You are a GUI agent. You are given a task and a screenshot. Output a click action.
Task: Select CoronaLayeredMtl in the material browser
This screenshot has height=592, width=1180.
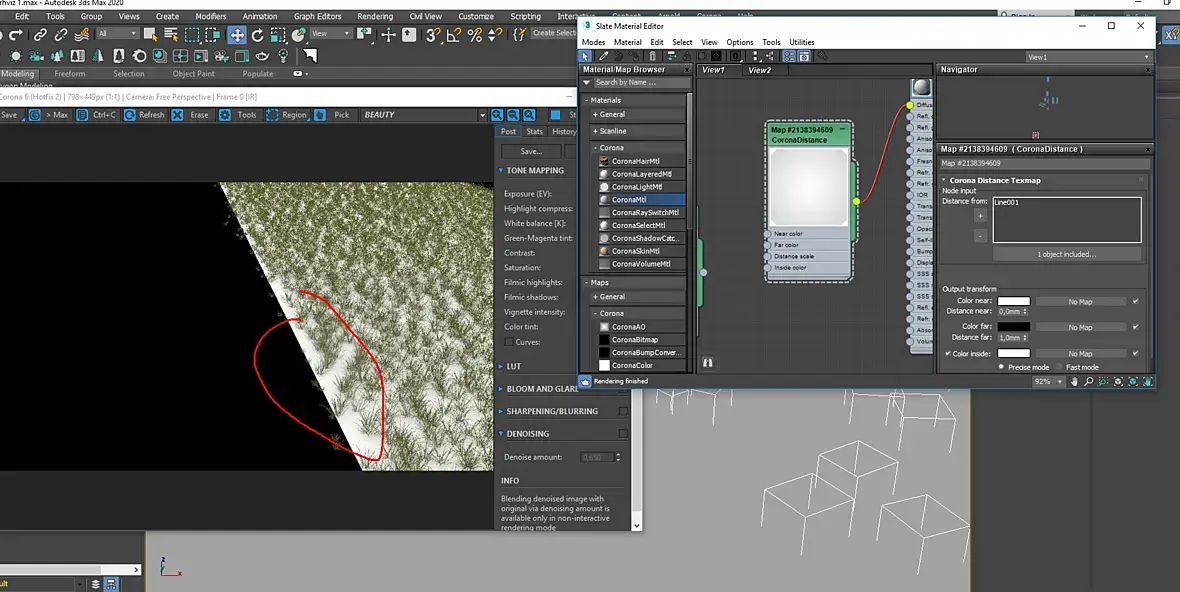tap(642, 174)
